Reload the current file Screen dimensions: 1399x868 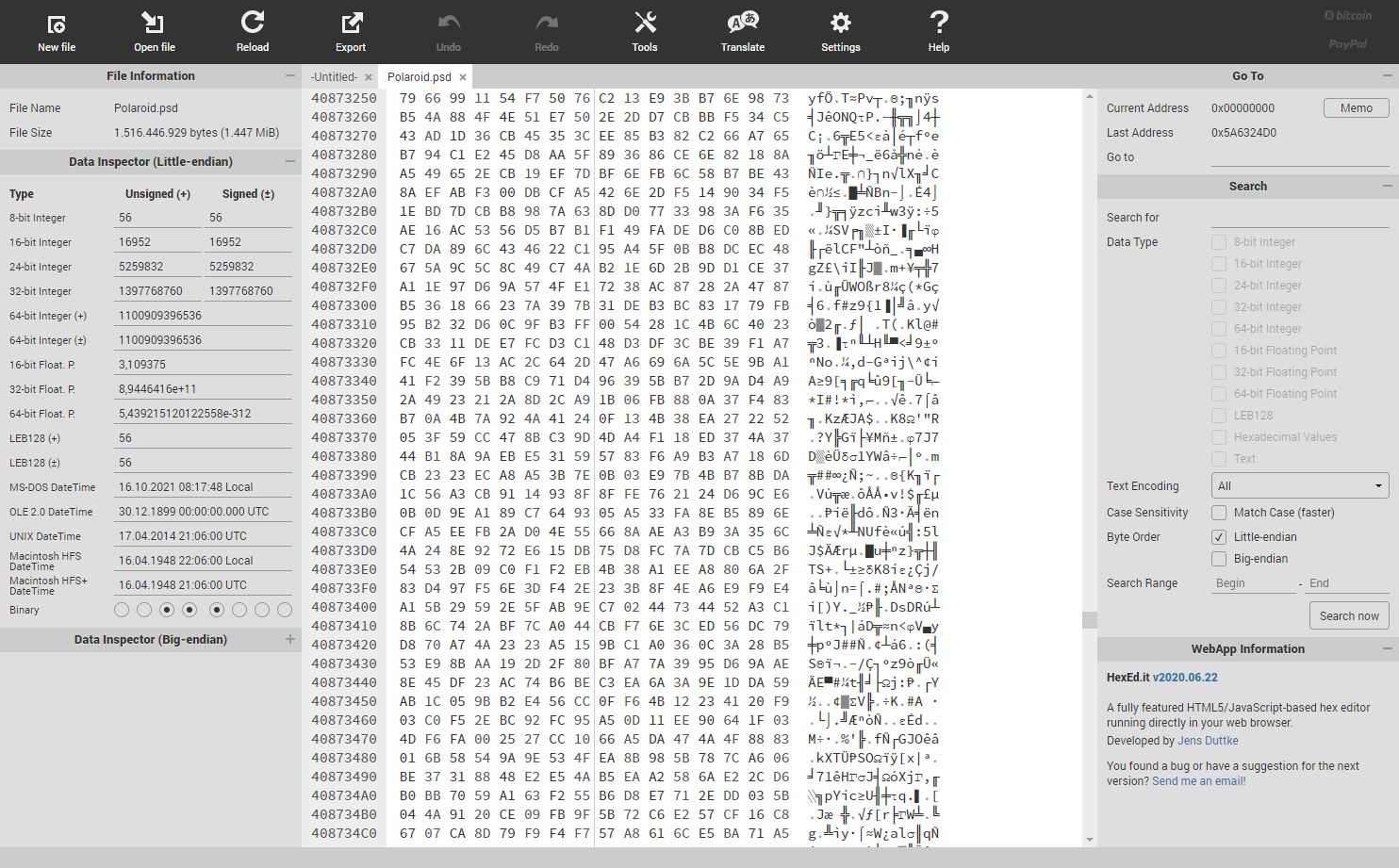coord(252,31)
